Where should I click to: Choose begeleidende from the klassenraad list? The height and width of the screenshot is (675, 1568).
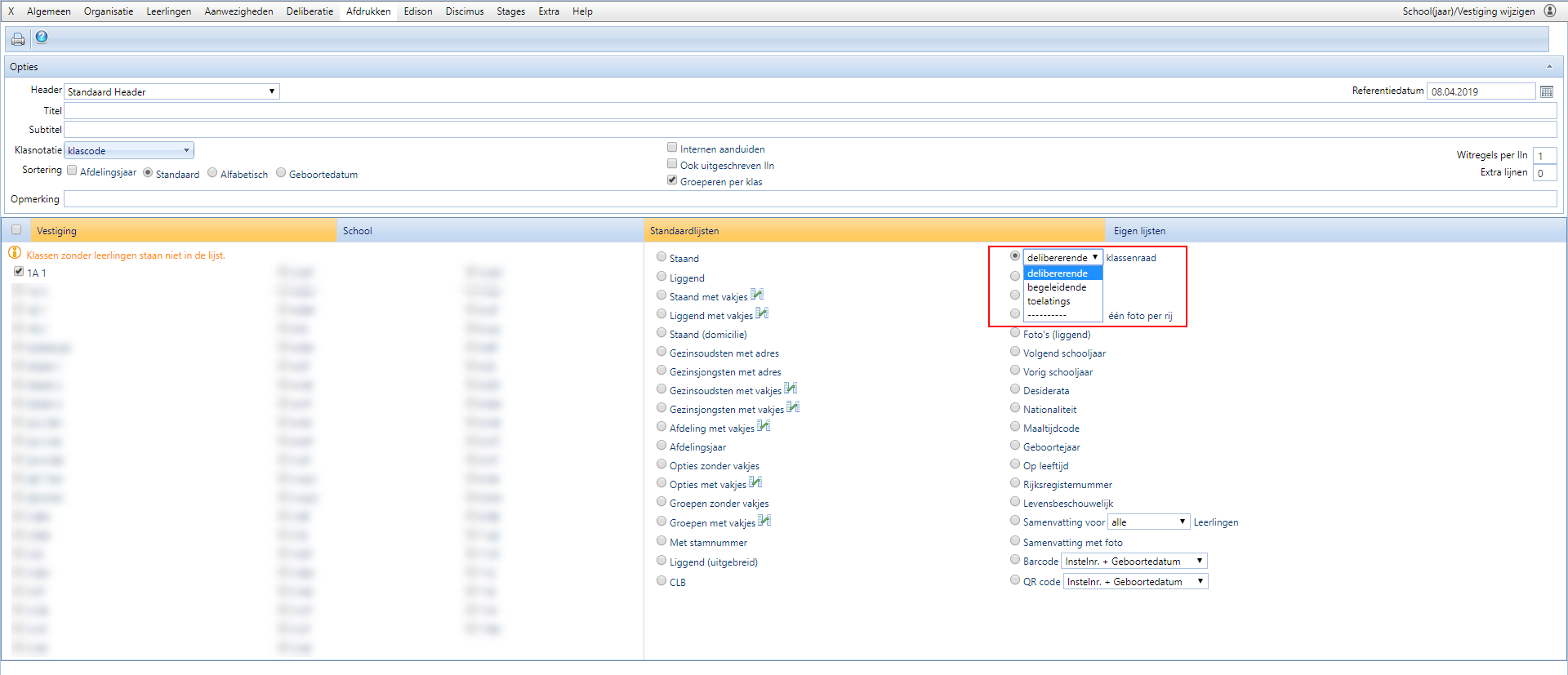(x=1057, y=287)
